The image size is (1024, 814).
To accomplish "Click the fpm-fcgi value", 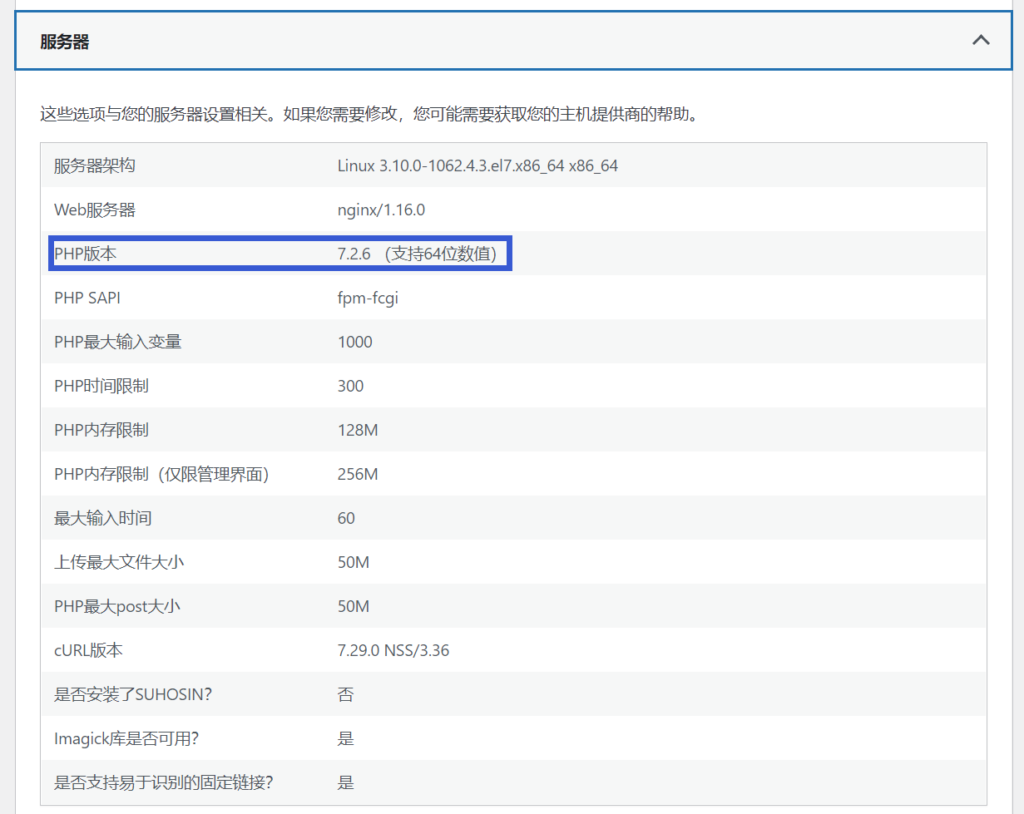I will (x=367, y=298).
